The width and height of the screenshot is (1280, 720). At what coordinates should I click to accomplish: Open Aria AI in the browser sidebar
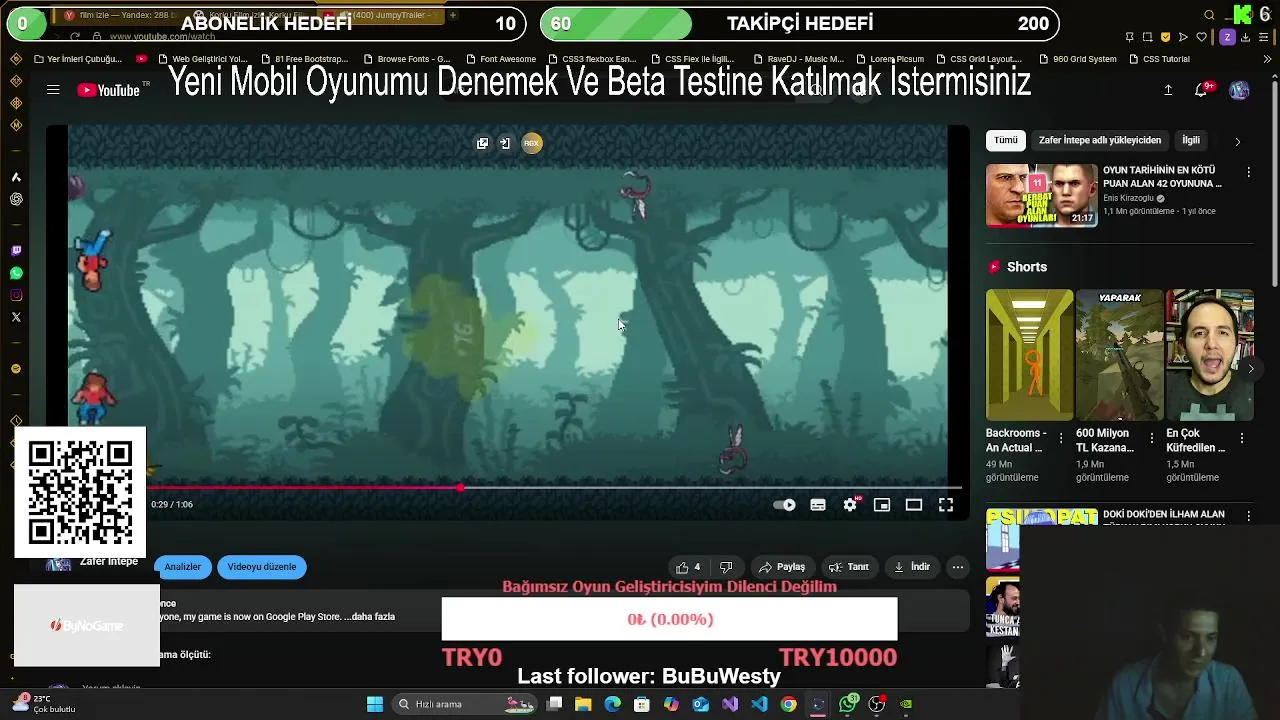pyautogui.click(x=16, y=177)
